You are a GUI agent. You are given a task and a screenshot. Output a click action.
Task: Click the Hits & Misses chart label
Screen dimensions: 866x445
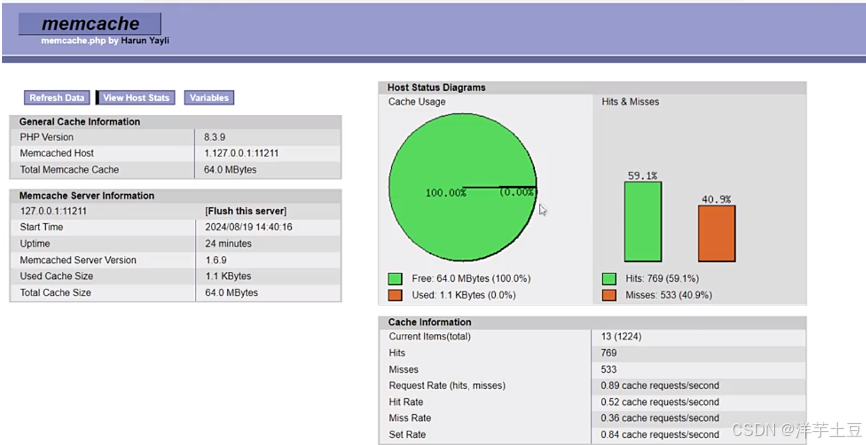630,102
